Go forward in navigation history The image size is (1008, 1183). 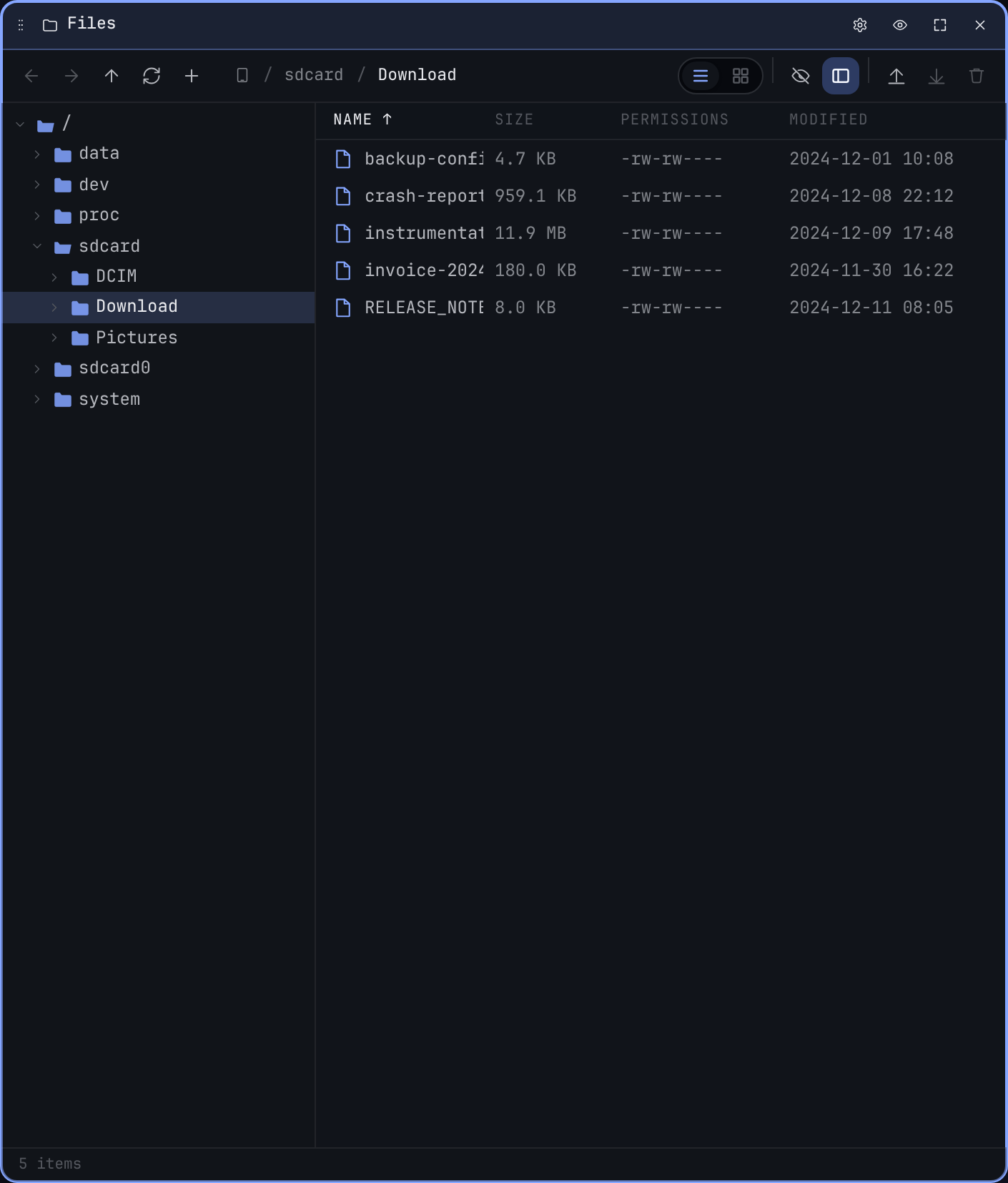[71, 76]
